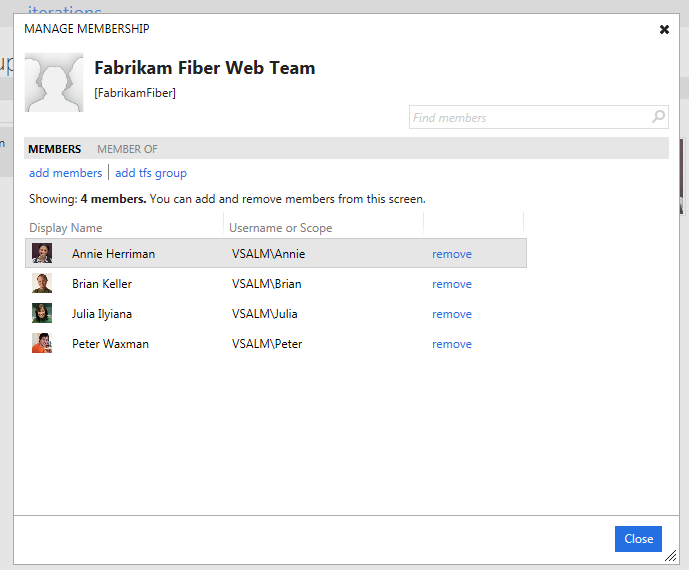Close dialog with the X icon
This screenshot has width=689, height=570.
coord(664,30)
